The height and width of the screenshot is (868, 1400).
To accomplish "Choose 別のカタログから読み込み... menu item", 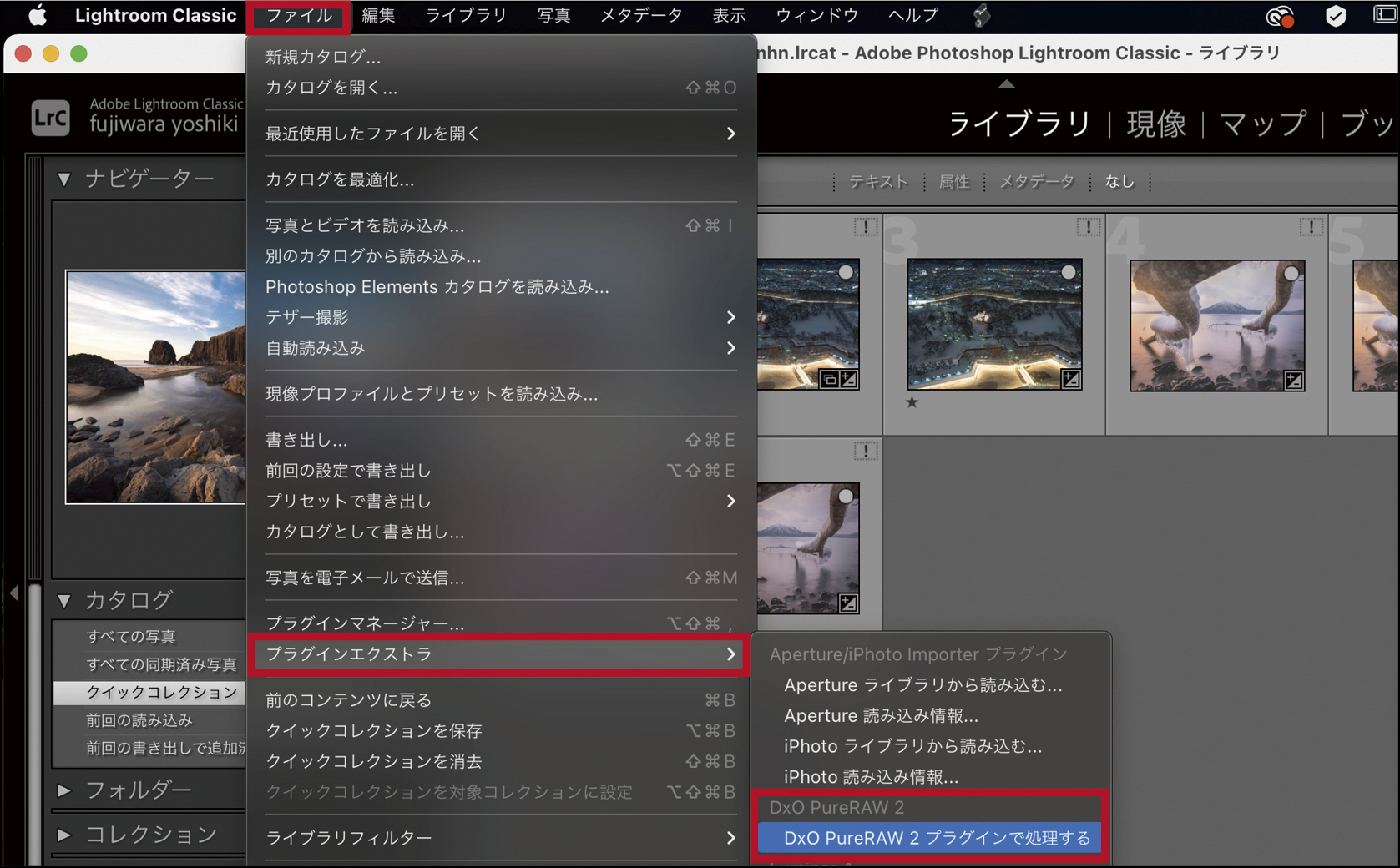I will pos(501,256).
